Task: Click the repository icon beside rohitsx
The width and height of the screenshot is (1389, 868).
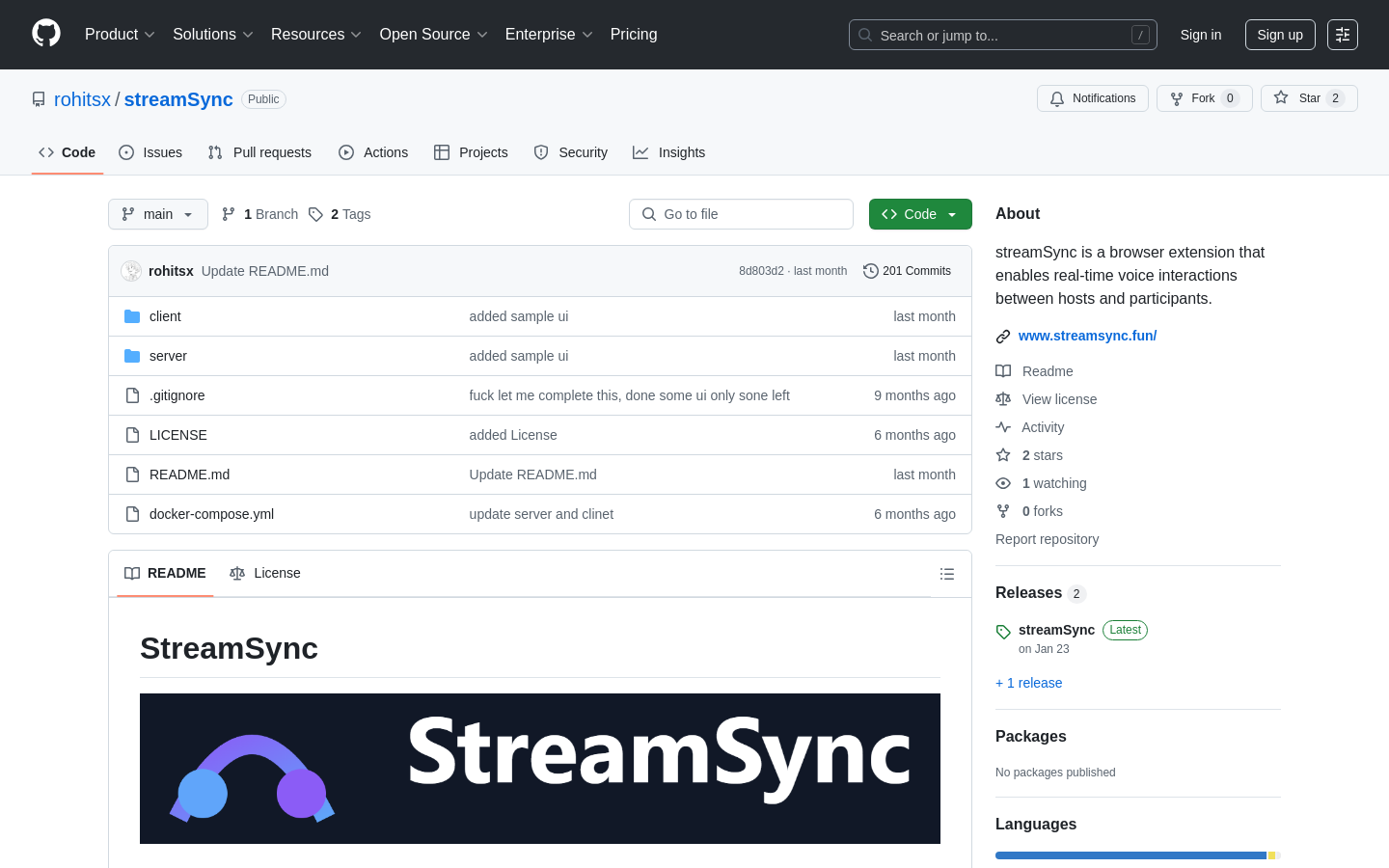Action: [x=39, y=99]
